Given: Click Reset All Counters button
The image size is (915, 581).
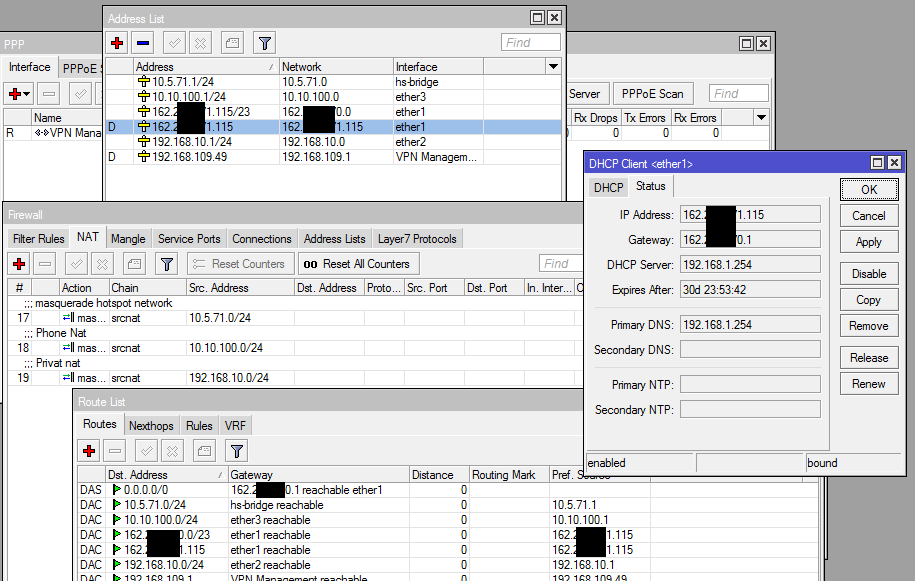Looking at the screenshot, I should (x=357, y=264).
